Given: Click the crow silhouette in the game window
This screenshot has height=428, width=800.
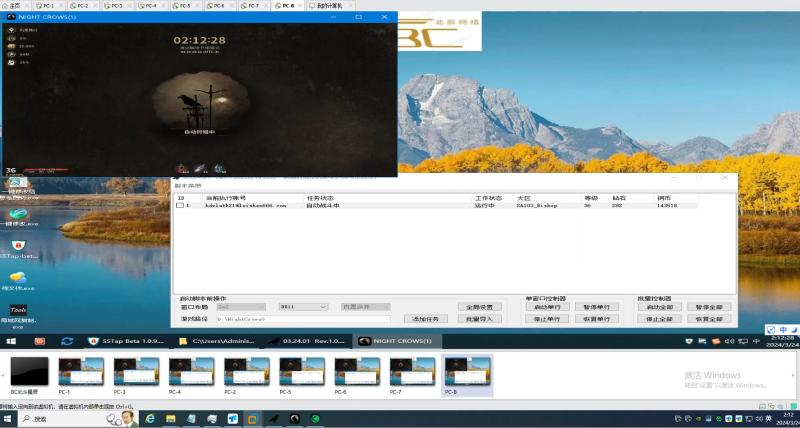Looking at the screenshot, I should pyautogui.click(x=187, y=100).
